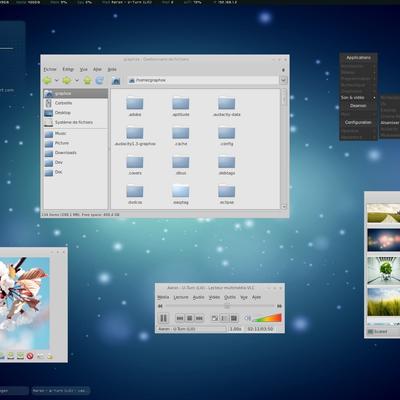Open the .aptitude folder
The height and width of the screenshot is (400, 400).
coord(181,106)
